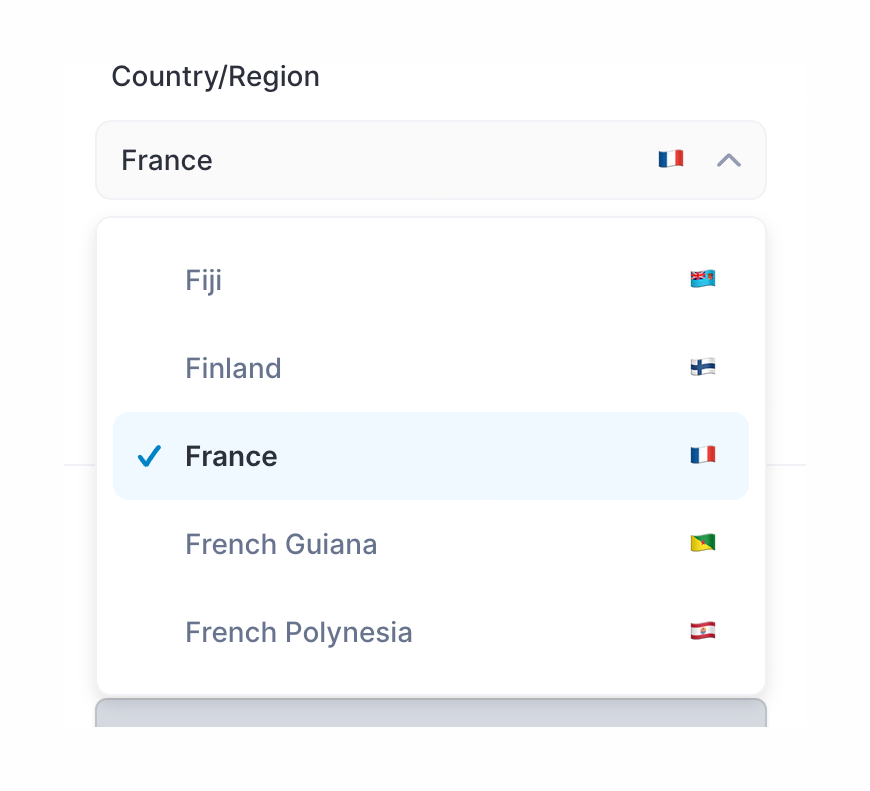Click the France flag in the highlighted row
870x791 pixels.
point(702,454)
